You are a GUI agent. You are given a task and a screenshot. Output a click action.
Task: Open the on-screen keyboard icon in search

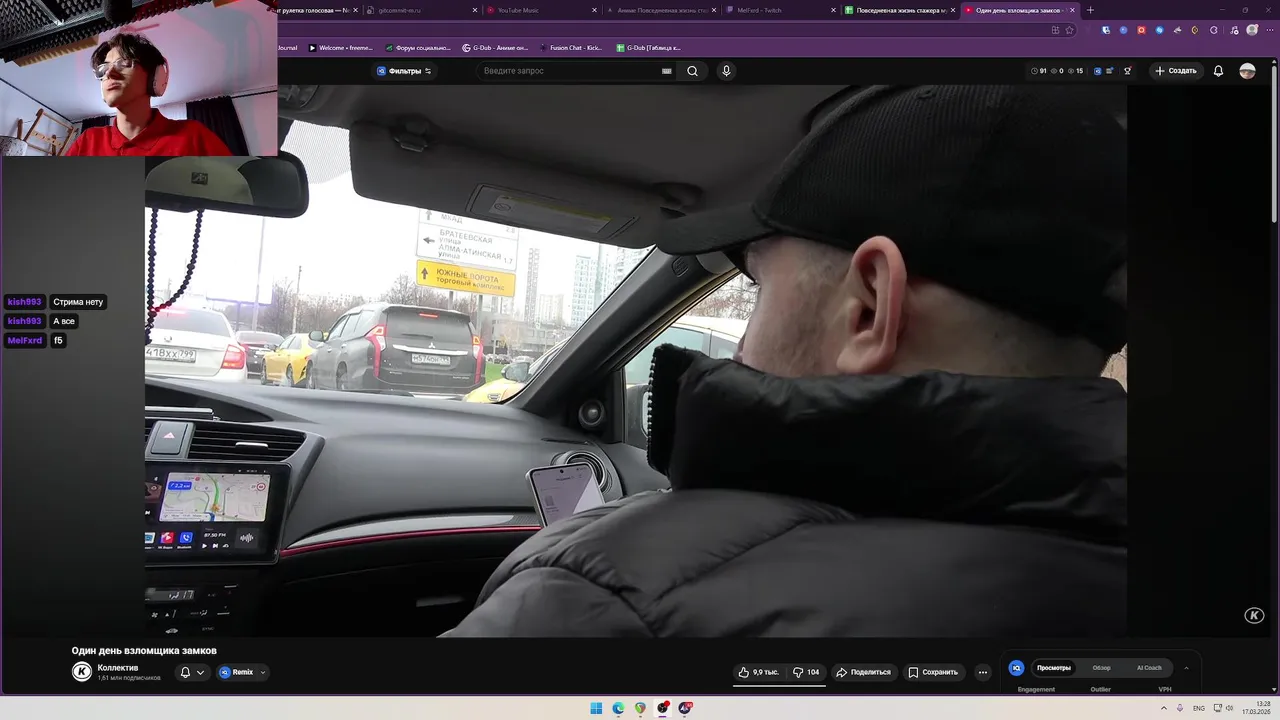coord(667,71)
